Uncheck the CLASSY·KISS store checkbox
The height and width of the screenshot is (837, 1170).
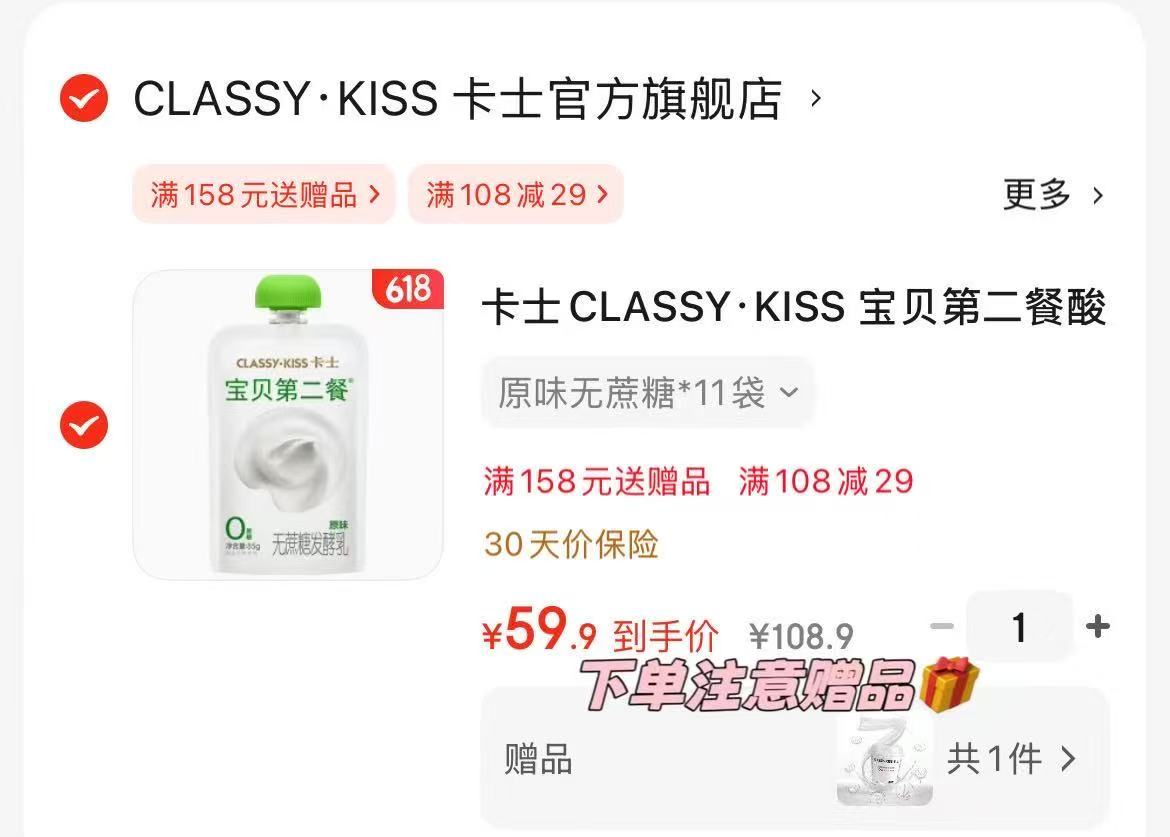tap(84, 98)
